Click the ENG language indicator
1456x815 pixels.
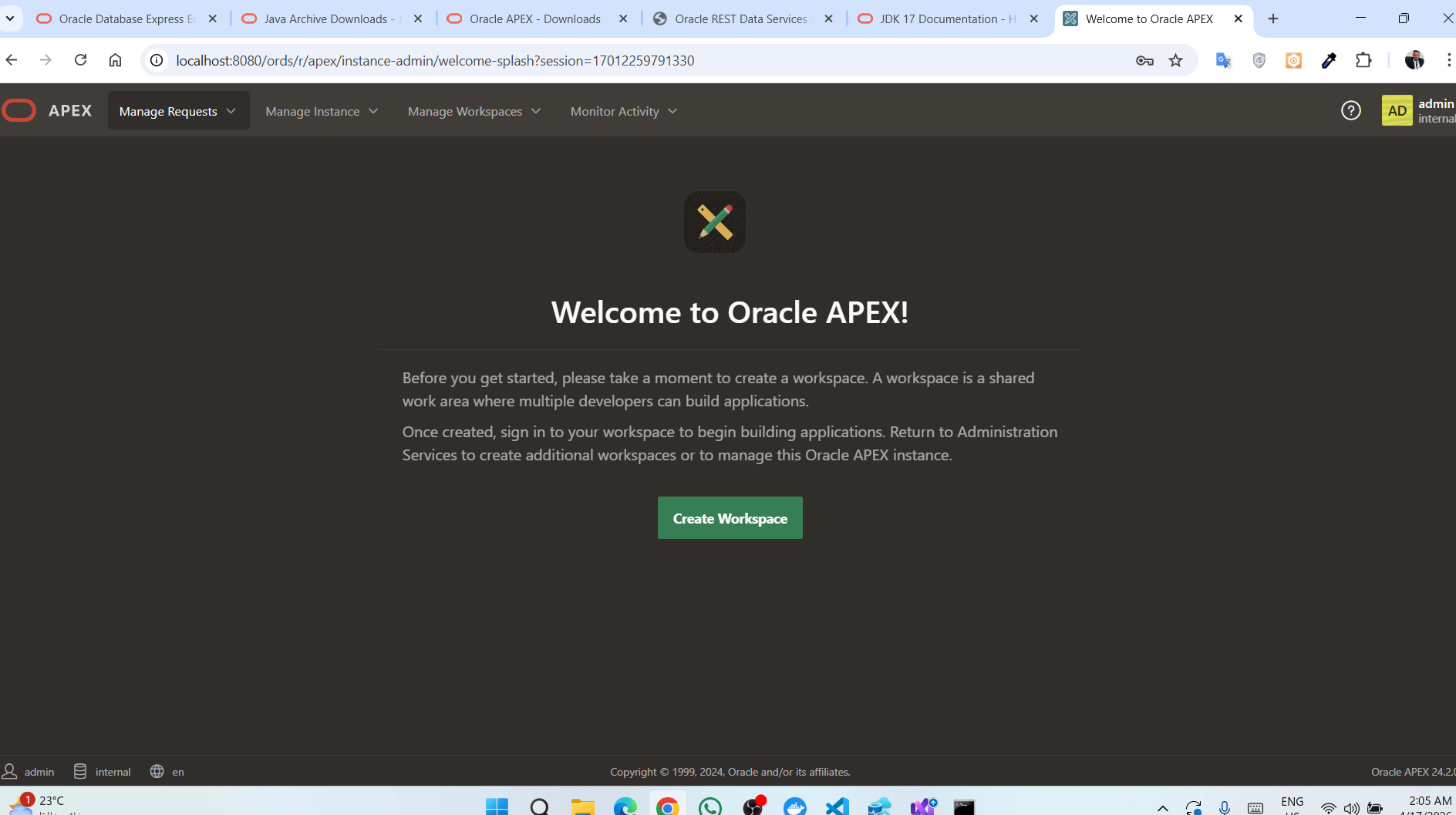1292,804
